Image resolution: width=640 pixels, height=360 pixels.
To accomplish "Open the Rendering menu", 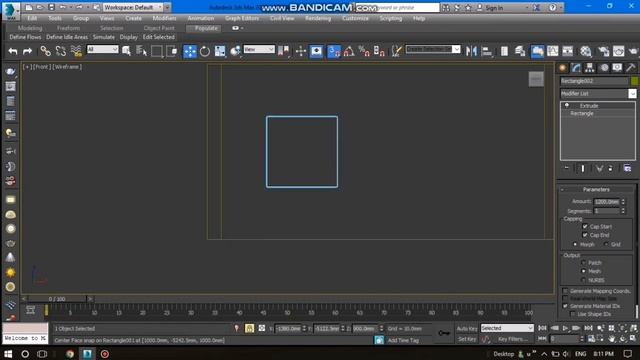I will coord(318,18).
